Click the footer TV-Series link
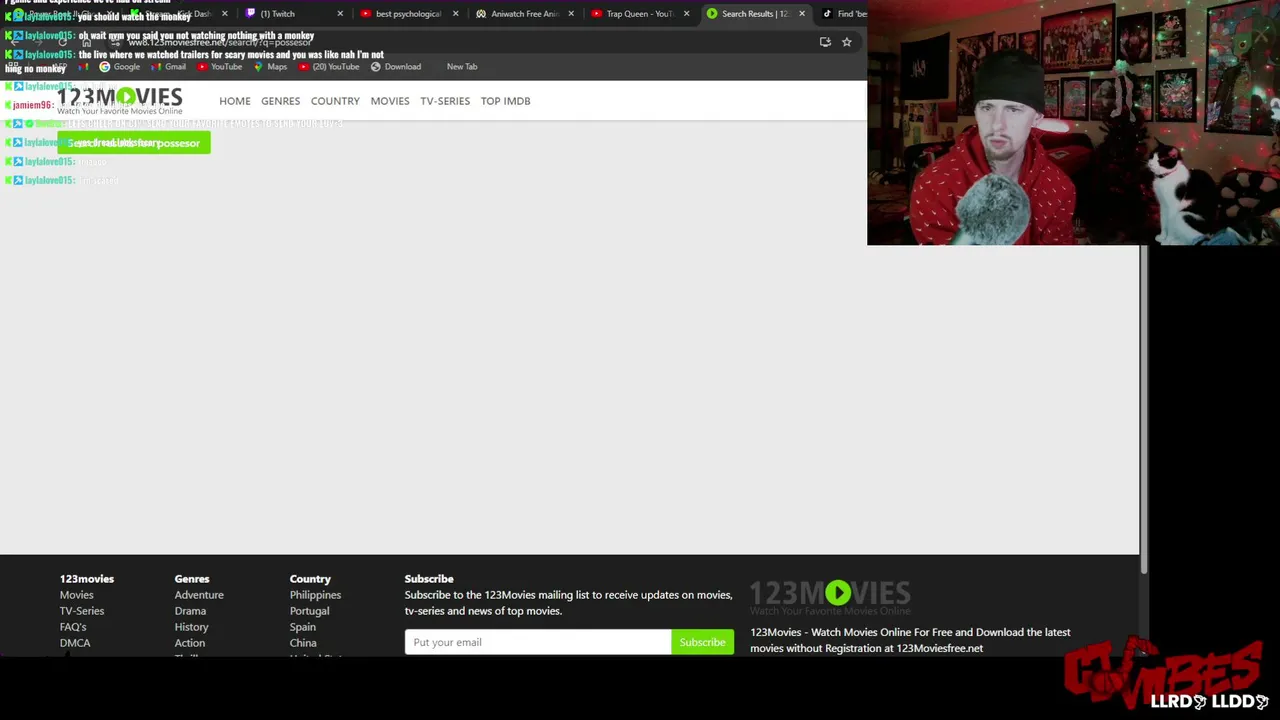Screen dimensions: 1280x720 coord(82,611)
